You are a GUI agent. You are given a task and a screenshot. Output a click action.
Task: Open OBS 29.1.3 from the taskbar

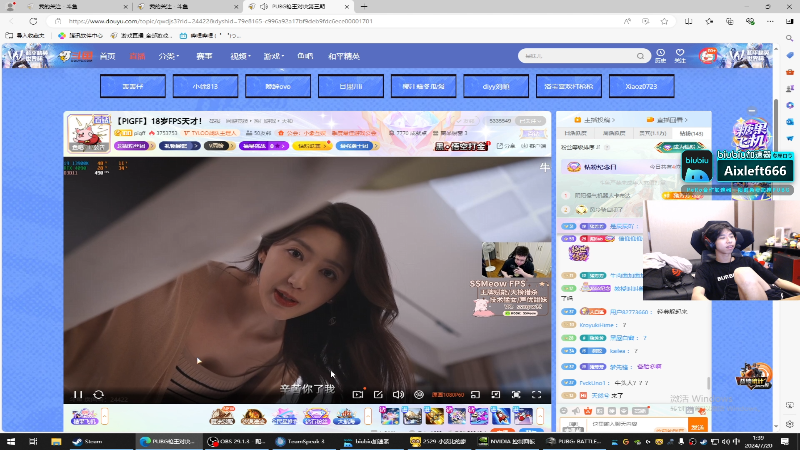(x=236, y=441)
